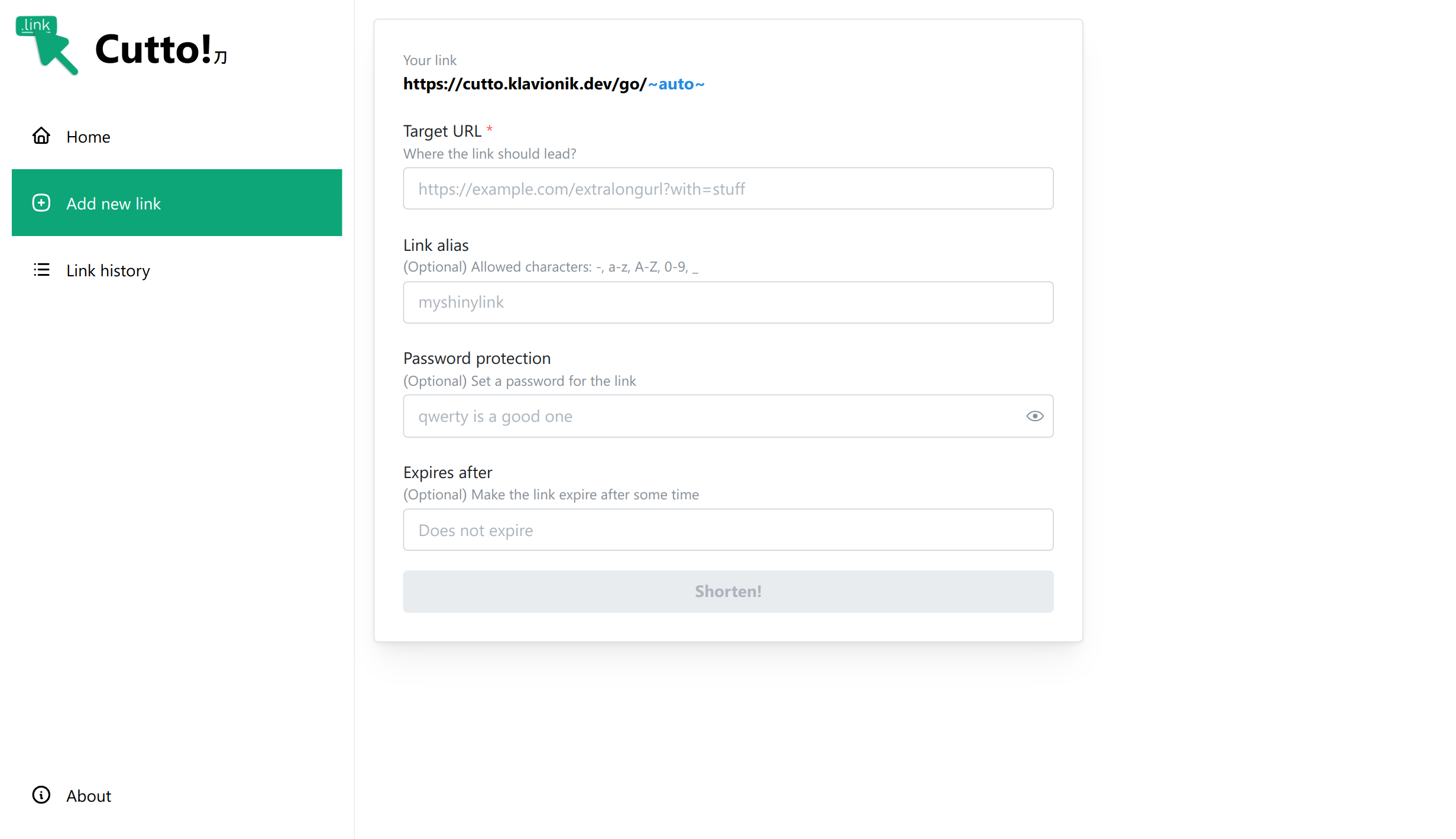
Task: Toggle password visibility with the eye icon
Action: [x=1034, y=416]
